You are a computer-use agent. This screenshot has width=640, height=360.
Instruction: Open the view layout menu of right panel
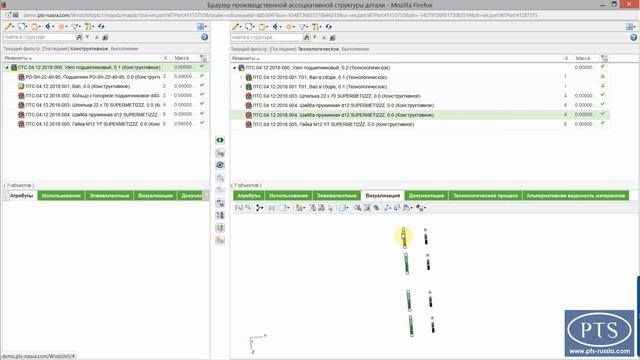pyautogui.click(x=631, y=27)
